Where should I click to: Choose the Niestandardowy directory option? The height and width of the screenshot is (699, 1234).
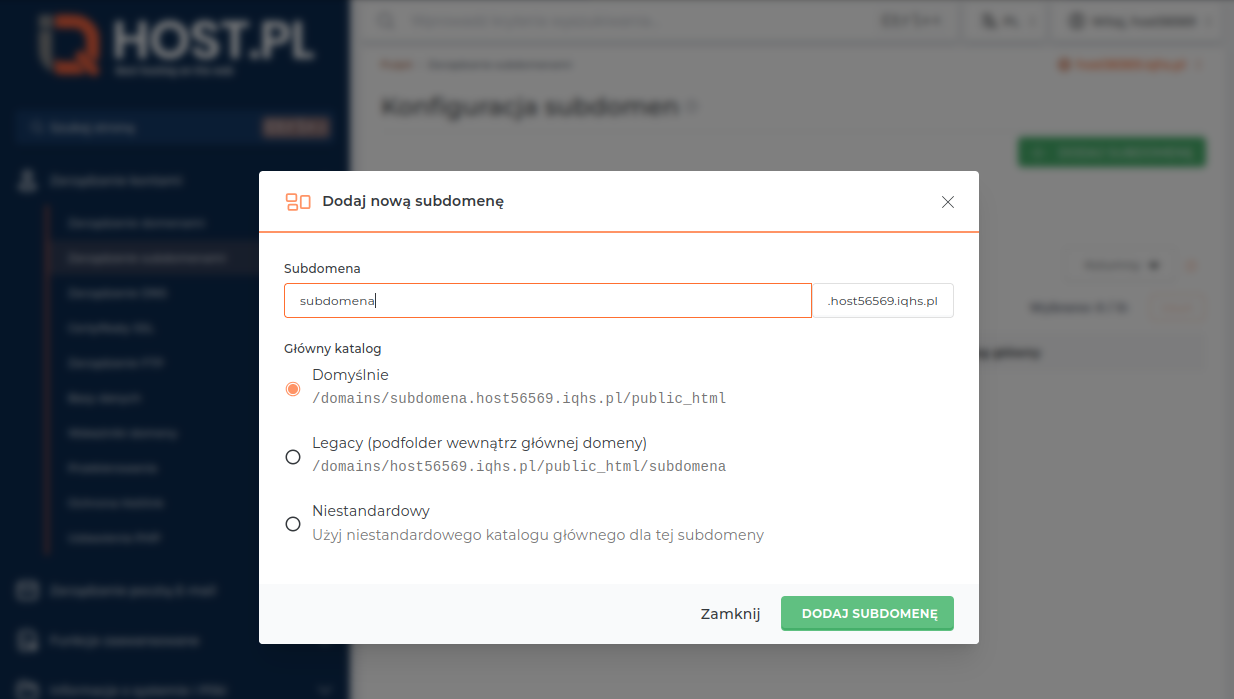point(293,523)
